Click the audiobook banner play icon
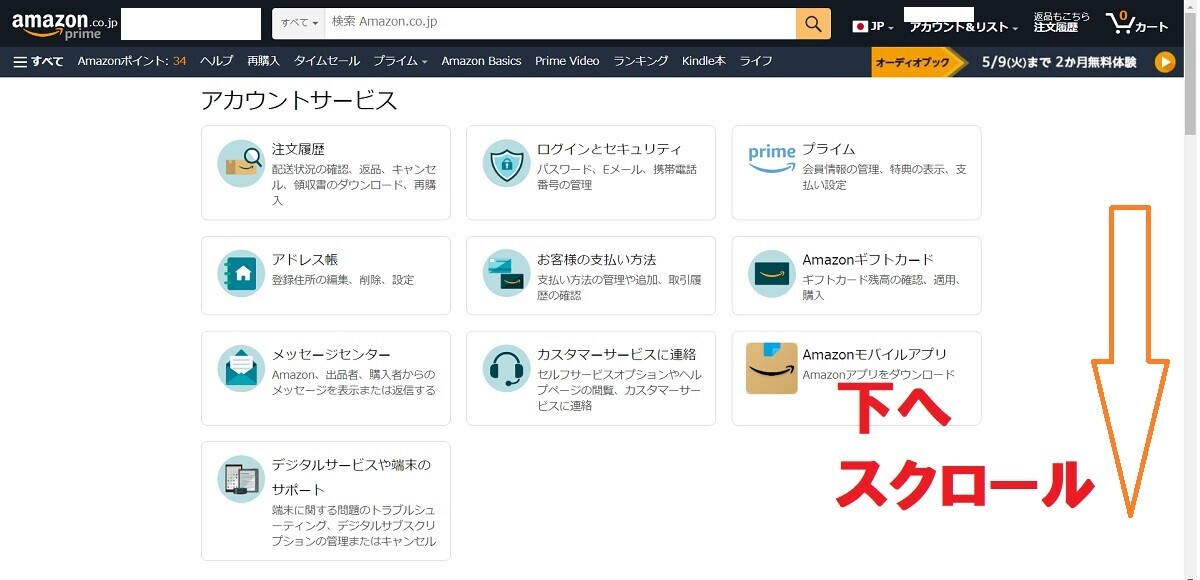1200x580 pixels. point(1165,62)
